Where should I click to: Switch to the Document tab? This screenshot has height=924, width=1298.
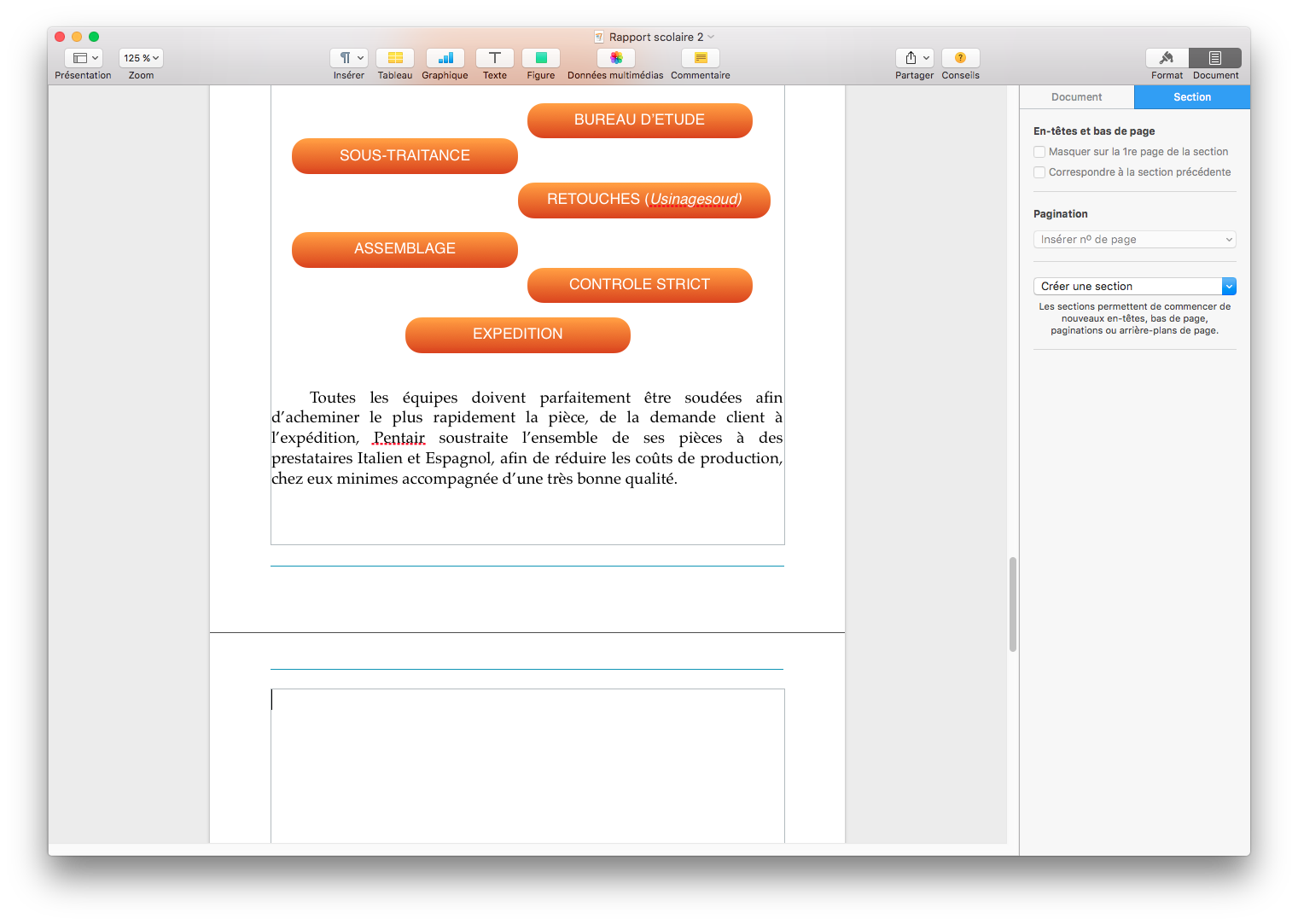pos(1076,97)
